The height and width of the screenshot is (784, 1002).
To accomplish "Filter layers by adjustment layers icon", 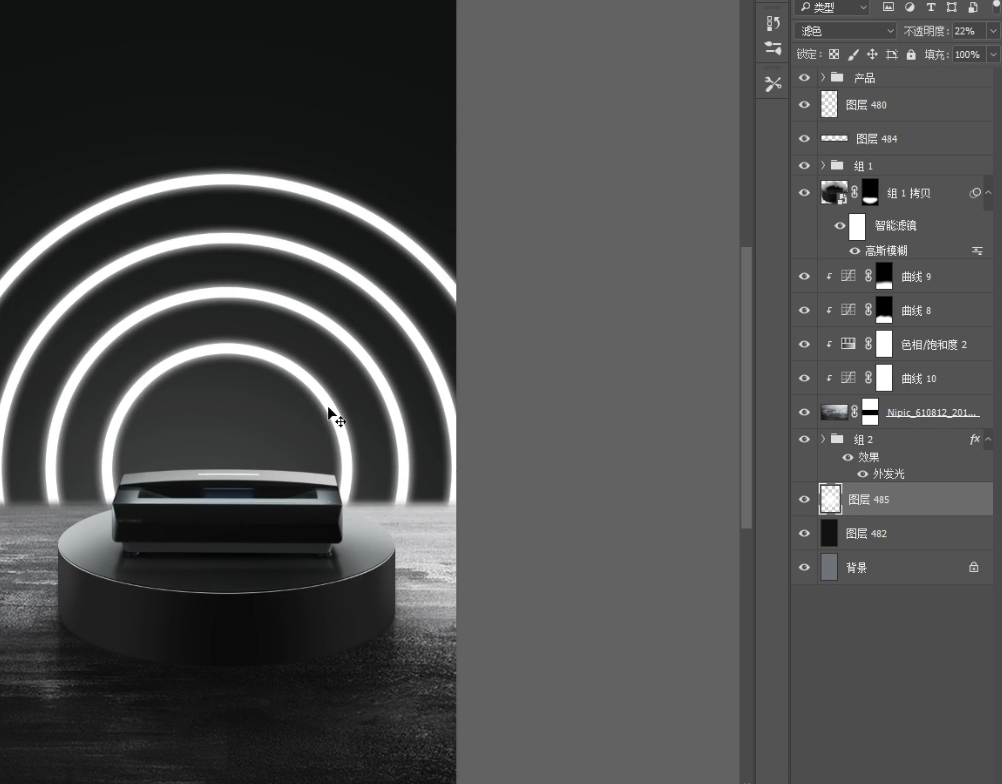I will tap(909, 7).
